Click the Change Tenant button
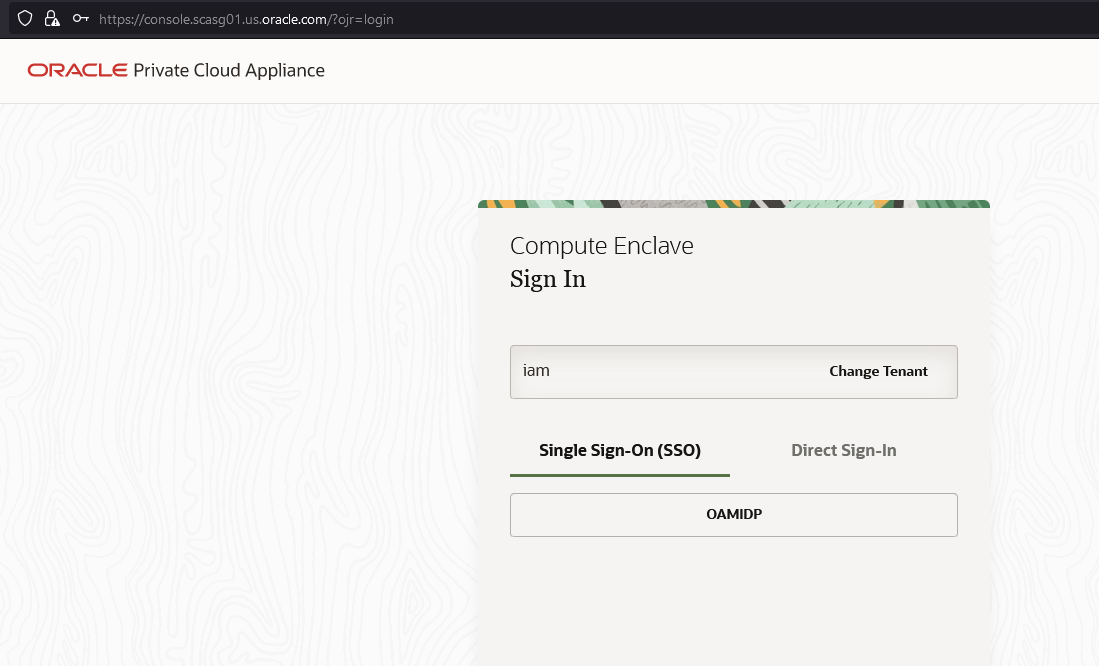 878,372
